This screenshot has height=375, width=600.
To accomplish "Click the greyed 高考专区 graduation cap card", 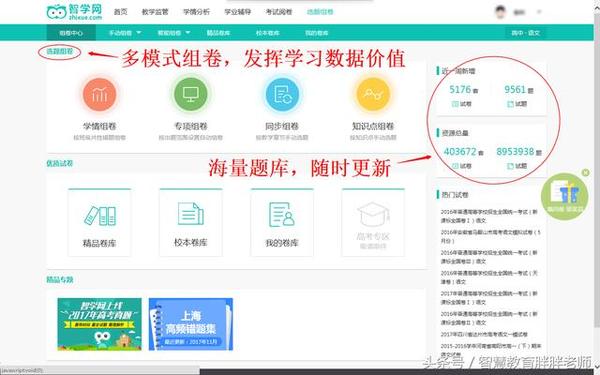I will pos(373,222).
